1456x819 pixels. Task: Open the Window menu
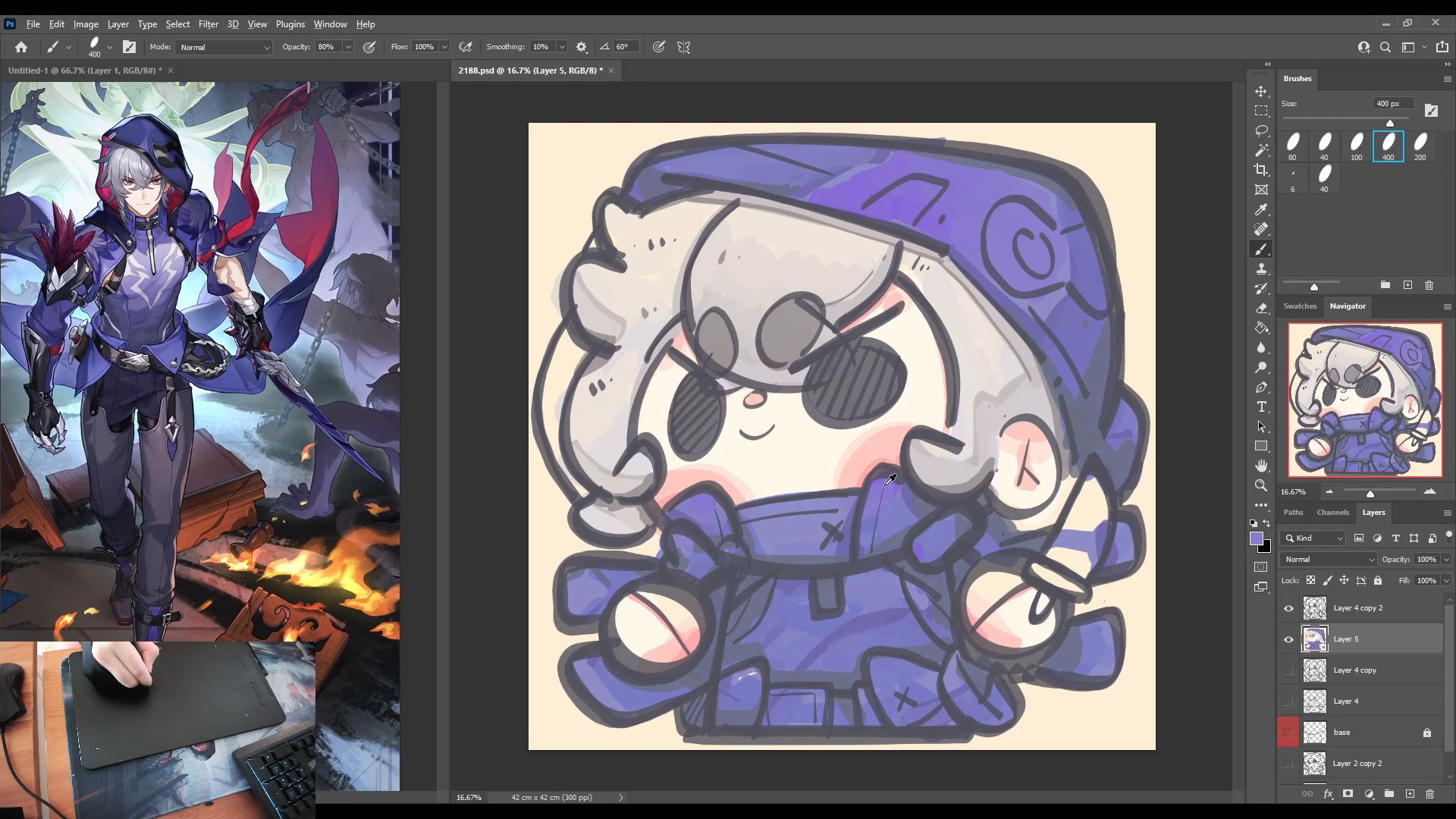(330, 24)
